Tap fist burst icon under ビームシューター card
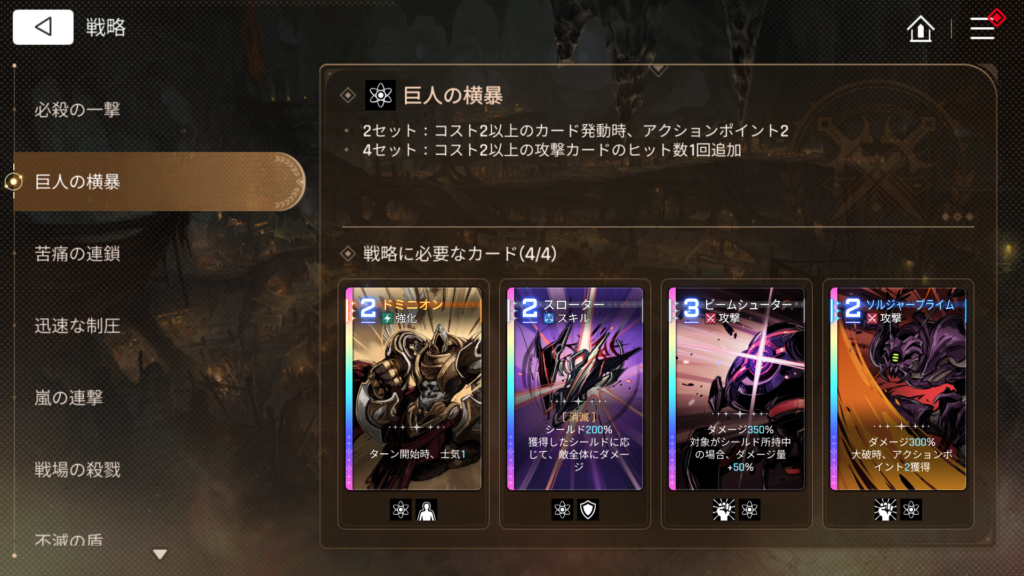Viewport: 1024px width, 576px height. click(x=724, y=510)
